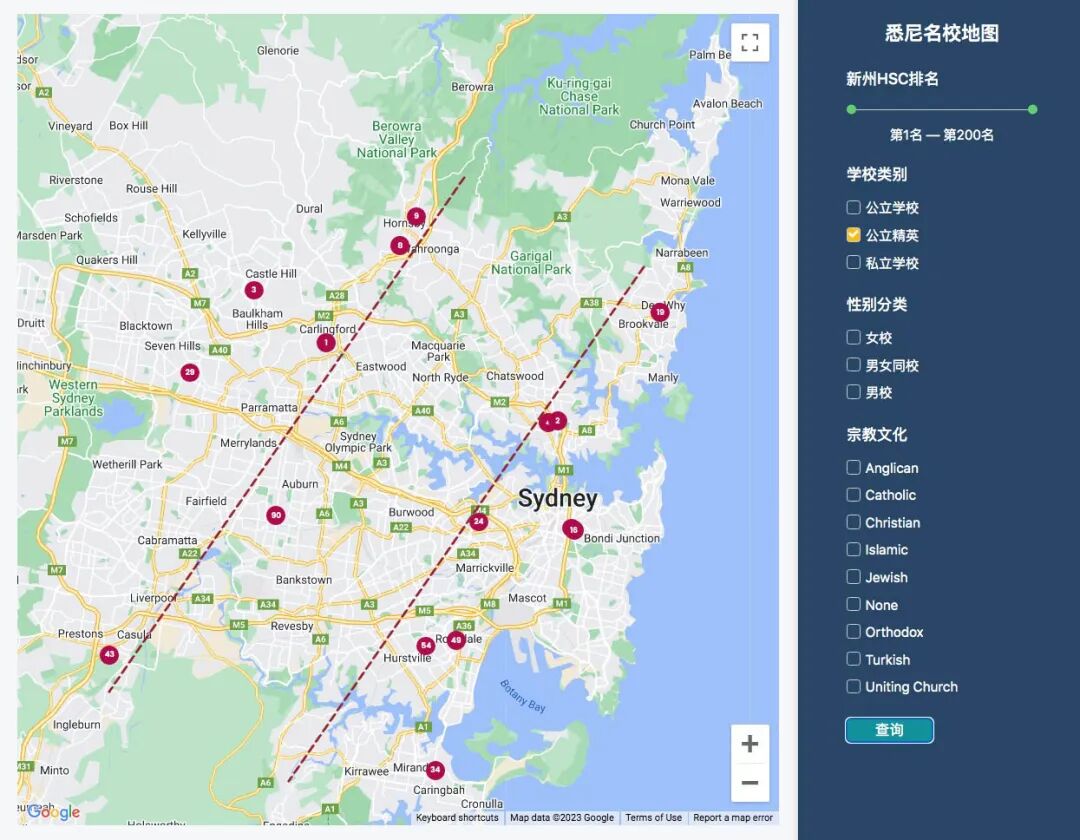The image size is (1080, 840).
Task: Click marker 49 at Rockdale
Action: point(456,640)
